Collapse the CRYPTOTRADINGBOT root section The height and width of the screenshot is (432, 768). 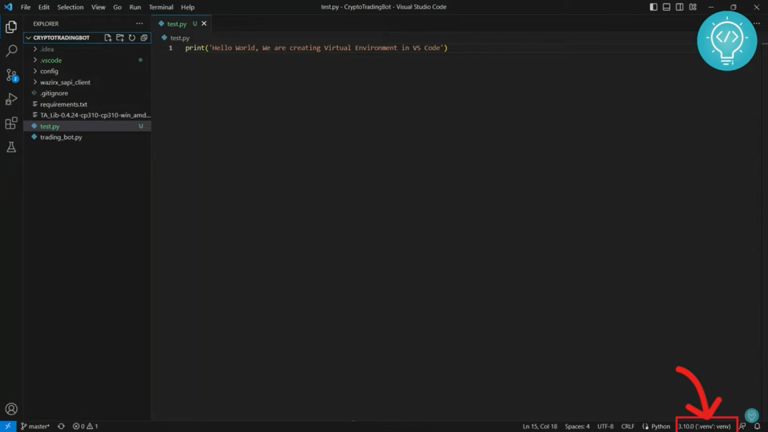(x=60, y=38)
